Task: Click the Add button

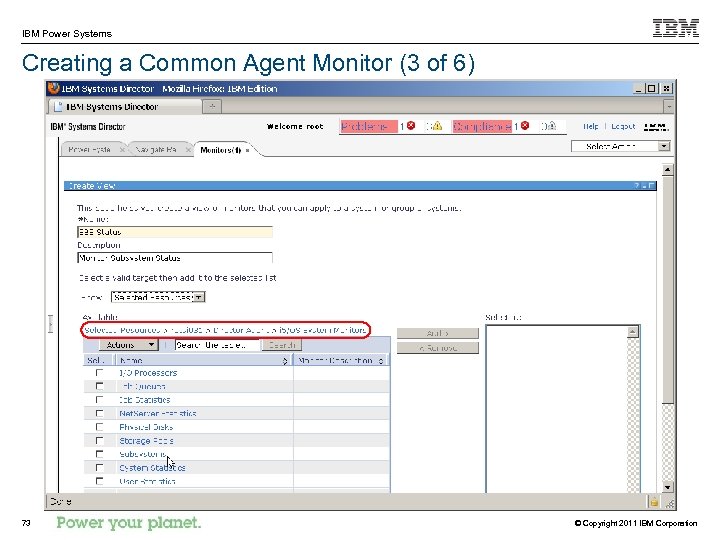Action: (x=438, y=333)
